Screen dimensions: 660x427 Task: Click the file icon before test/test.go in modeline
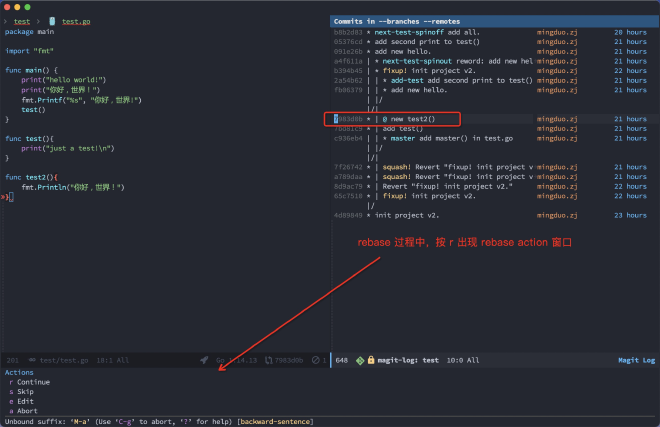point(30,360)
